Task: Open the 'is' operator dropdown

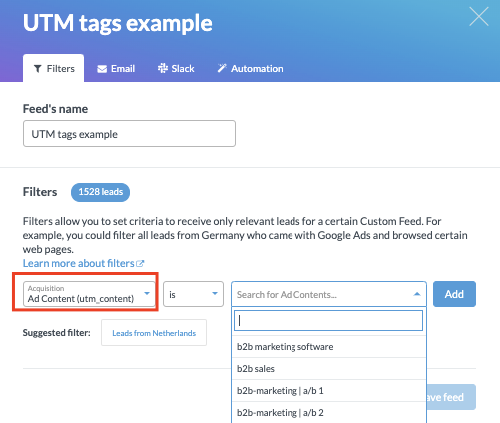Action: pyautogui.click(x=193, y=294)
